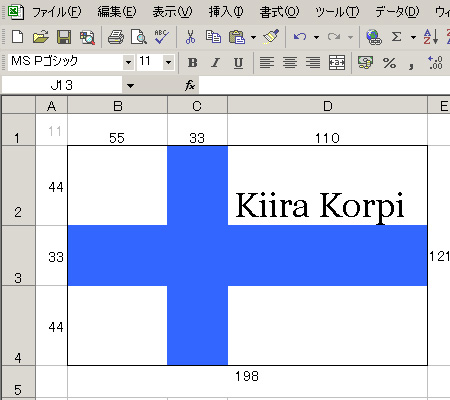Click the Excel document icon in the menu bar
The height and width of the screenshot is (400, 450).
(x=15, y=12)
